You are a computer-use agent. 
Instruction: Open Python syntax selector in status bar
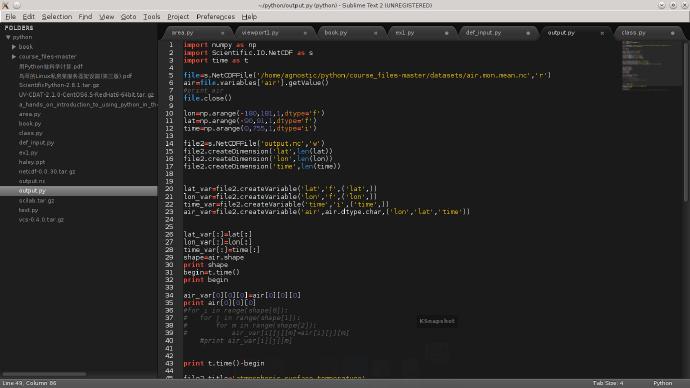[663, 383]
